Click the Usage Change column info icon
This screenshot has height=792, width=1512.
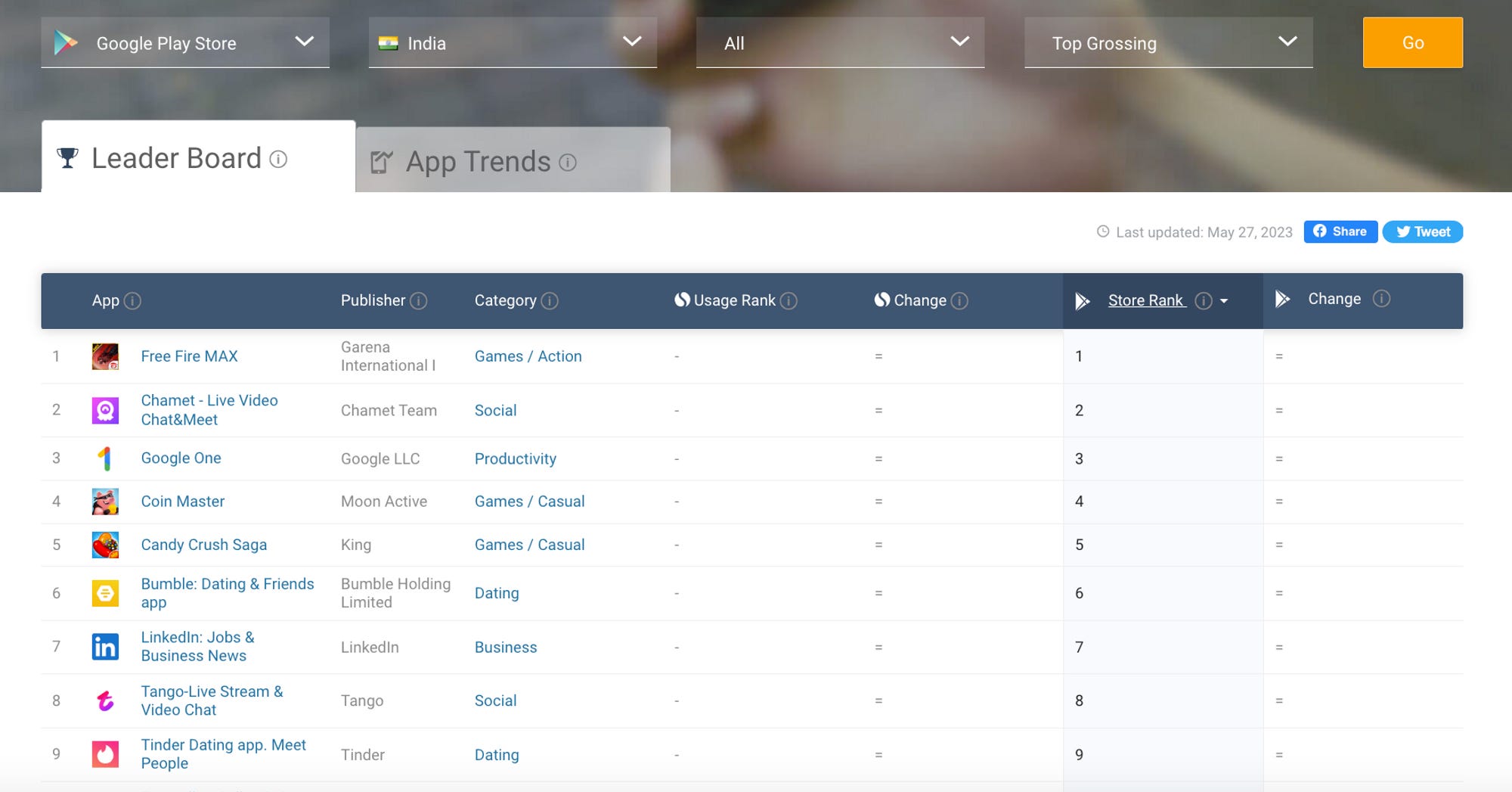click(x=959, y=301)
